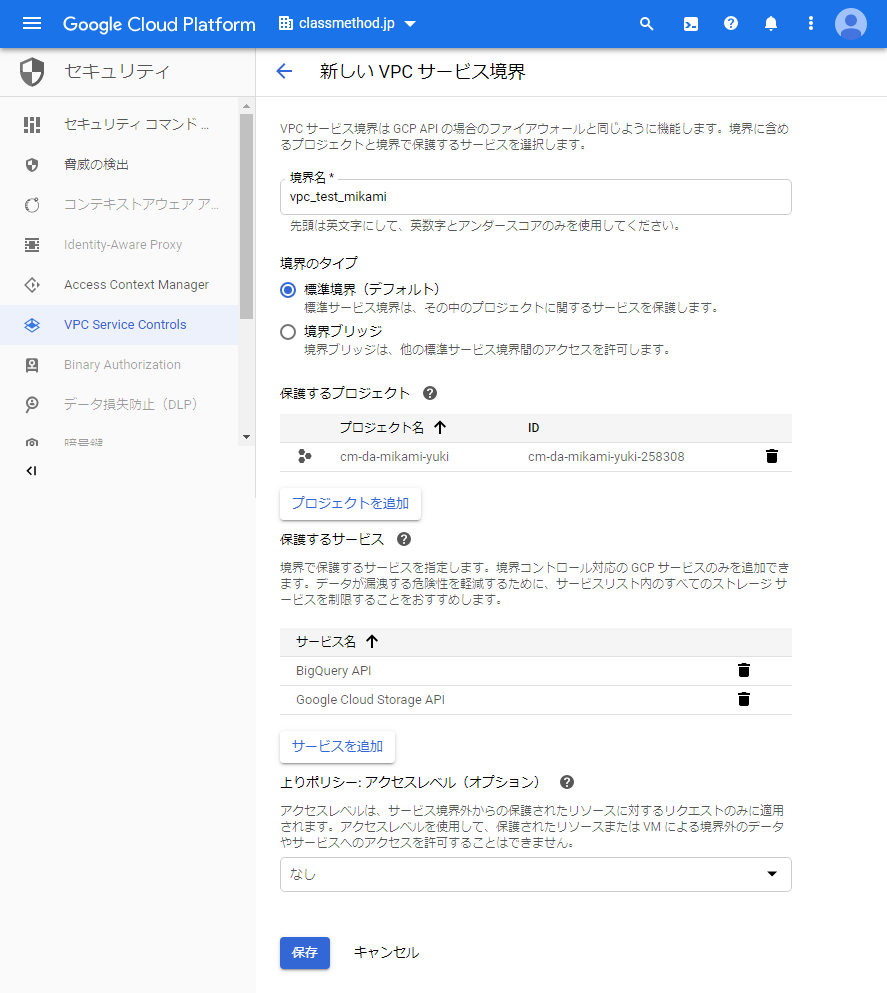
Task: Click the search icon in top bar
Action: coord(646,23)
